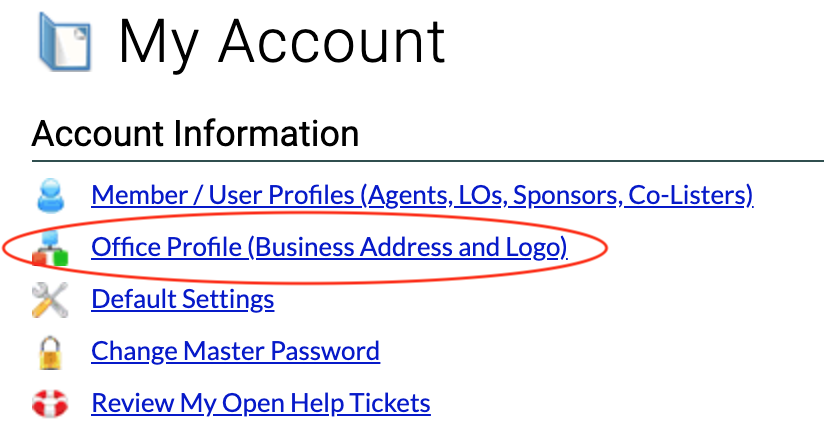The width and height of the screenshot is (824, 442).
Task: Select Change Master Password link
Action: (235, 352)
